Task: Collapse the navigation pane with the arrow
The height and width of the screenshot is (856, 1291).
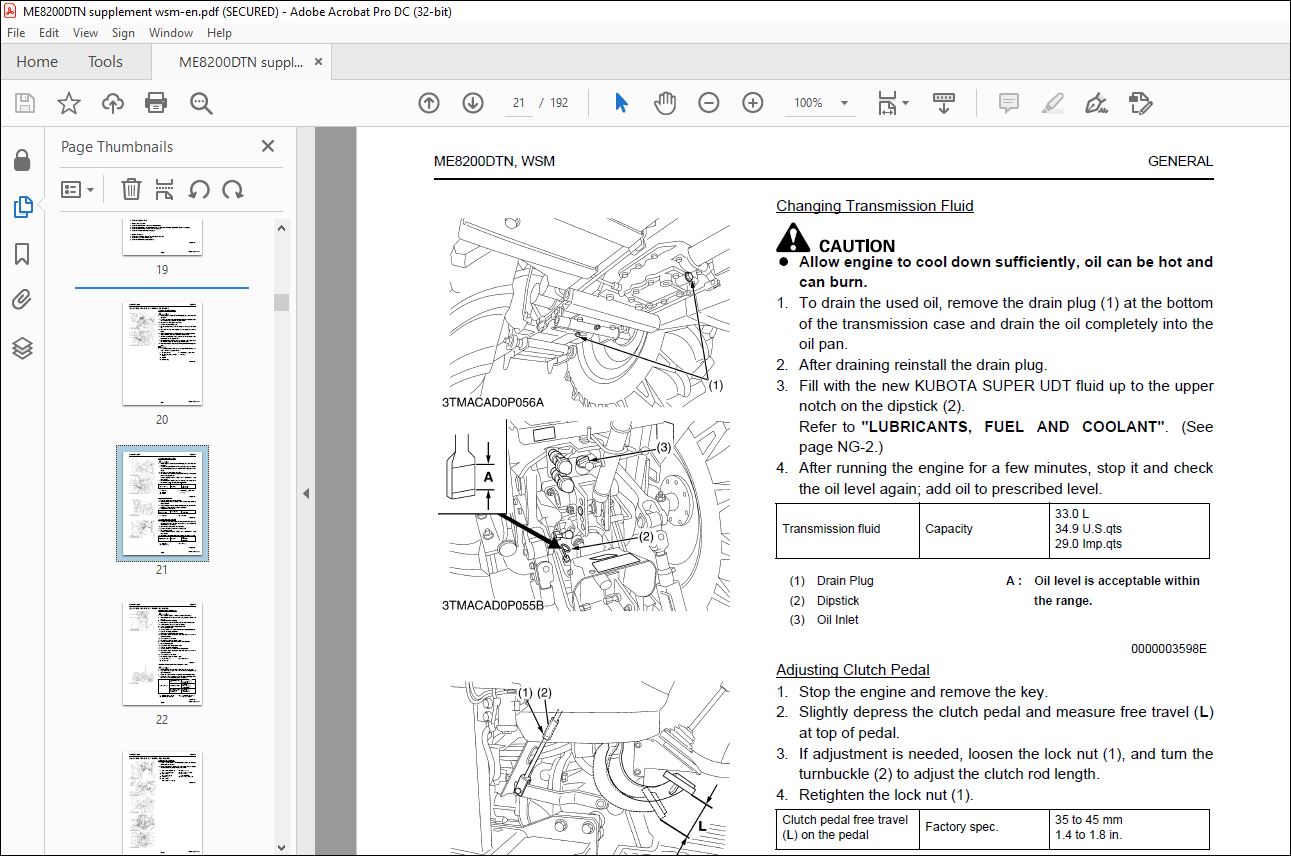Action: pos(306,494)
